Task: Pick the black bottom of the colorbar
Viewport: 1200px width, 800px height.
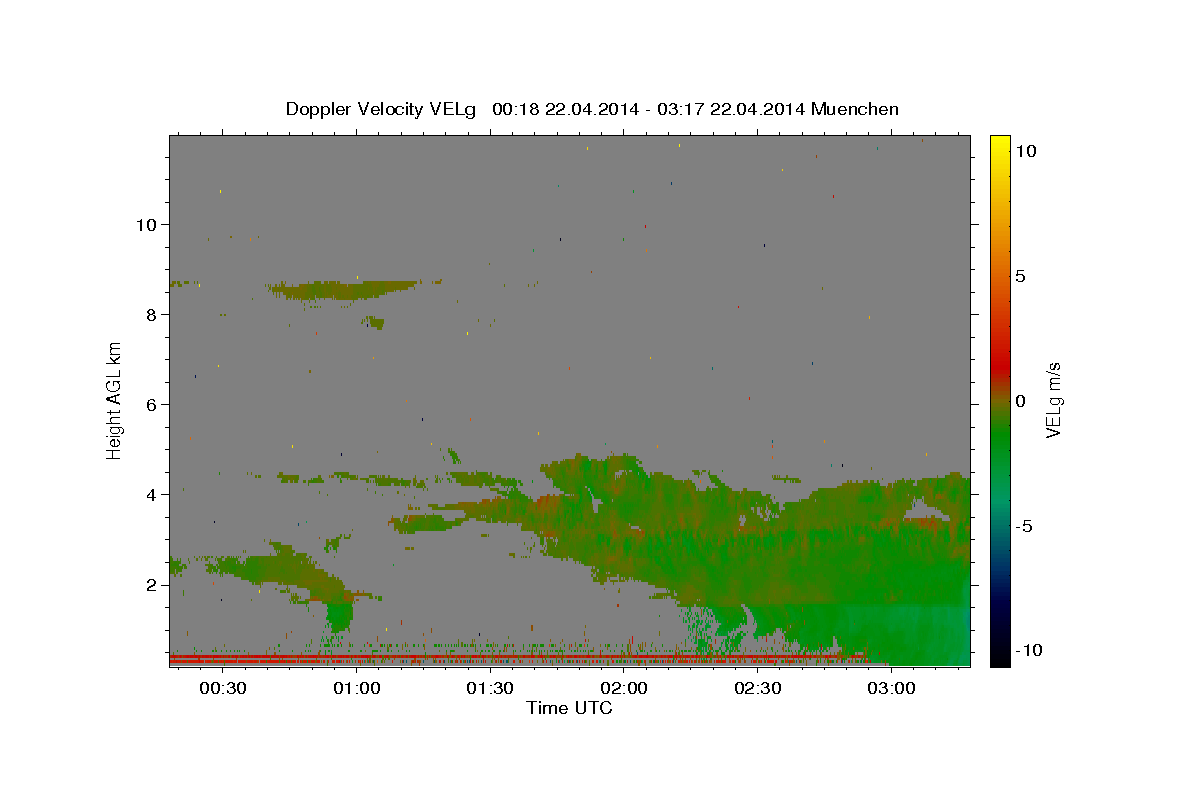Action: click(x=999, y=660)
